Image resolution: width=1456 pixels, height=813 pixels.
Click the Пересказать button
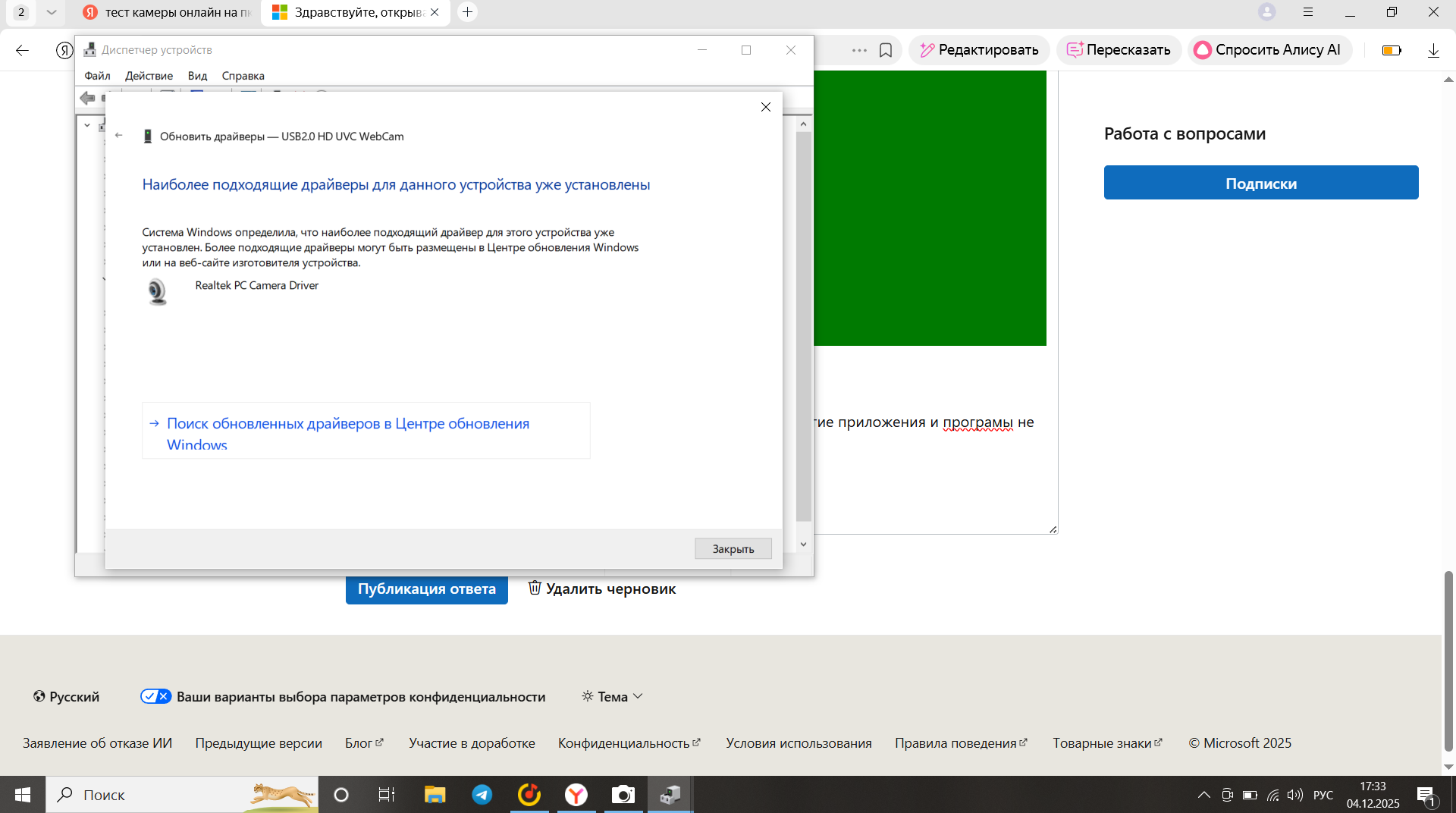point(1119,50)
